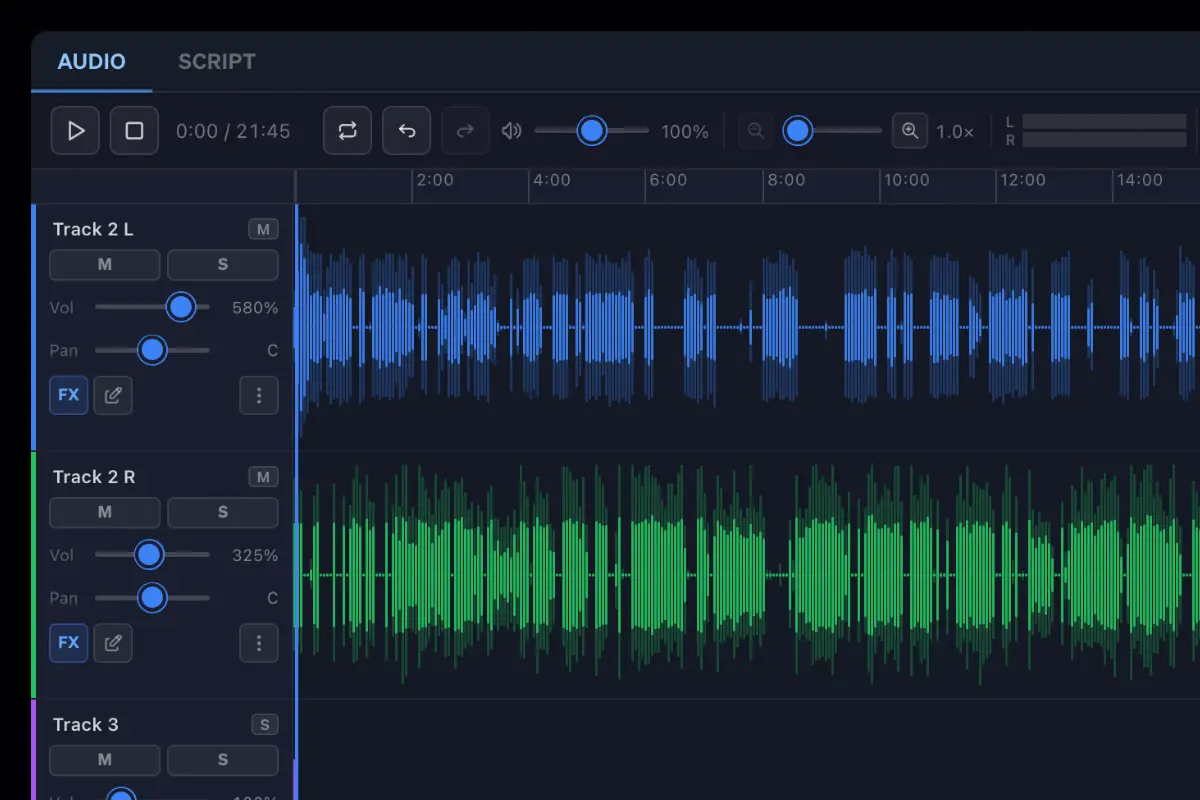Image resolution: width=1200 pixels, height=800 pixels.
Task: Open FX for Track 2 L
Action: pyautogui.click(x=69, y=395)
